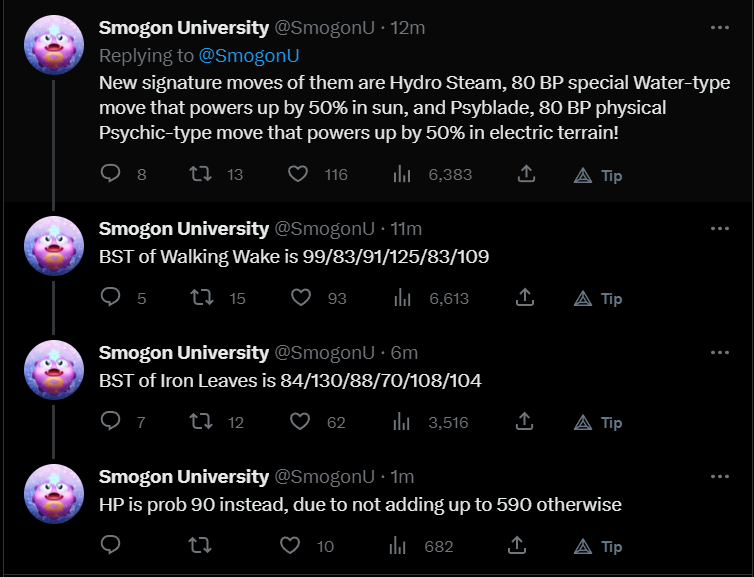Like the 'HP is prob 90' tweet

coord(291,546)
